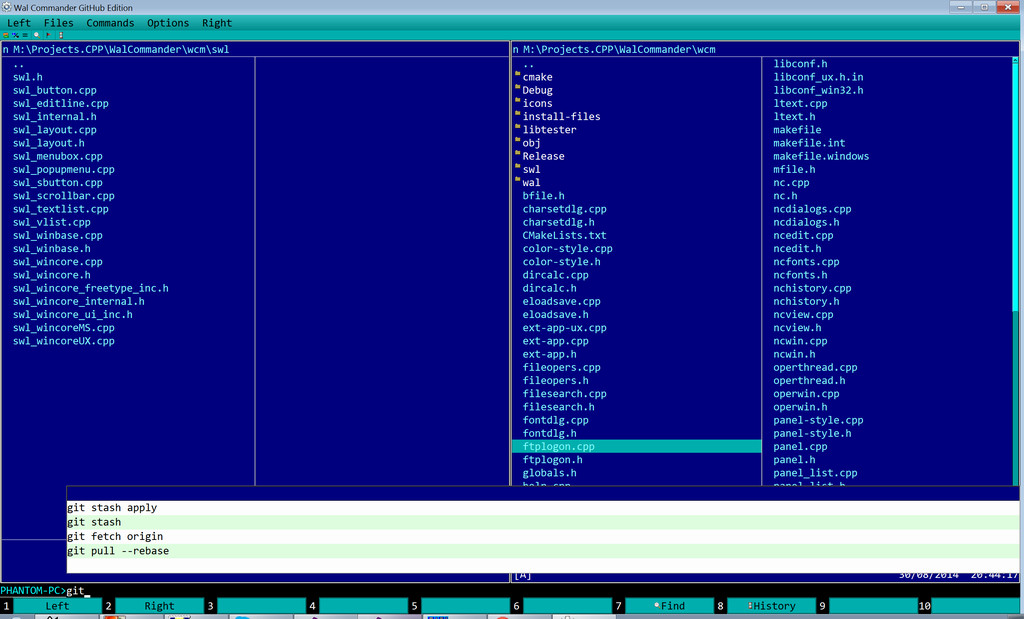Select swl_wincore_freetype_inc.h in left panel
Screen dimensions: 1024x619
click(x=91, y=288)
